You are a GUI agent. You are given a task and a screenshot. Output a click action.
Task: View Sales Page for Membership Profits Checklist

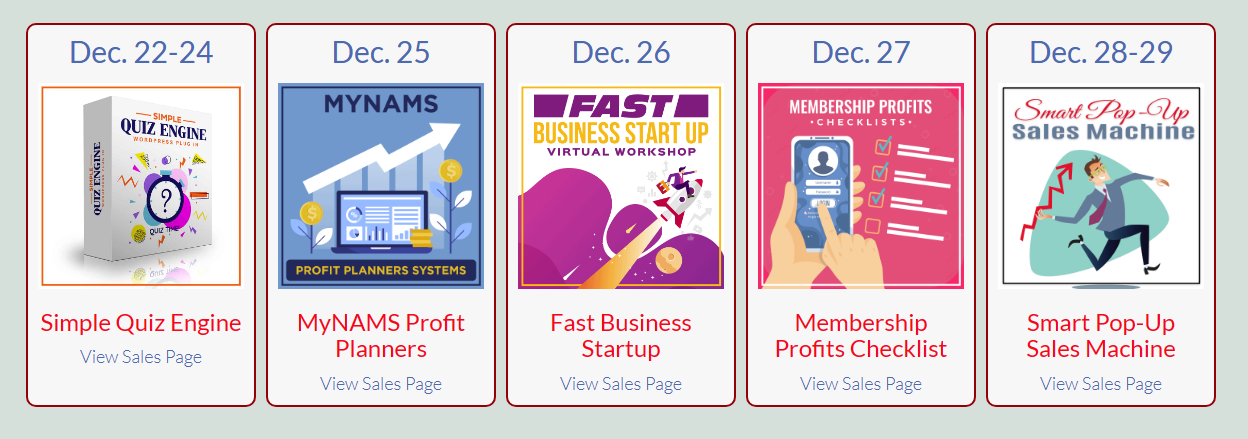pyautogui.click(x=861, y=383)
